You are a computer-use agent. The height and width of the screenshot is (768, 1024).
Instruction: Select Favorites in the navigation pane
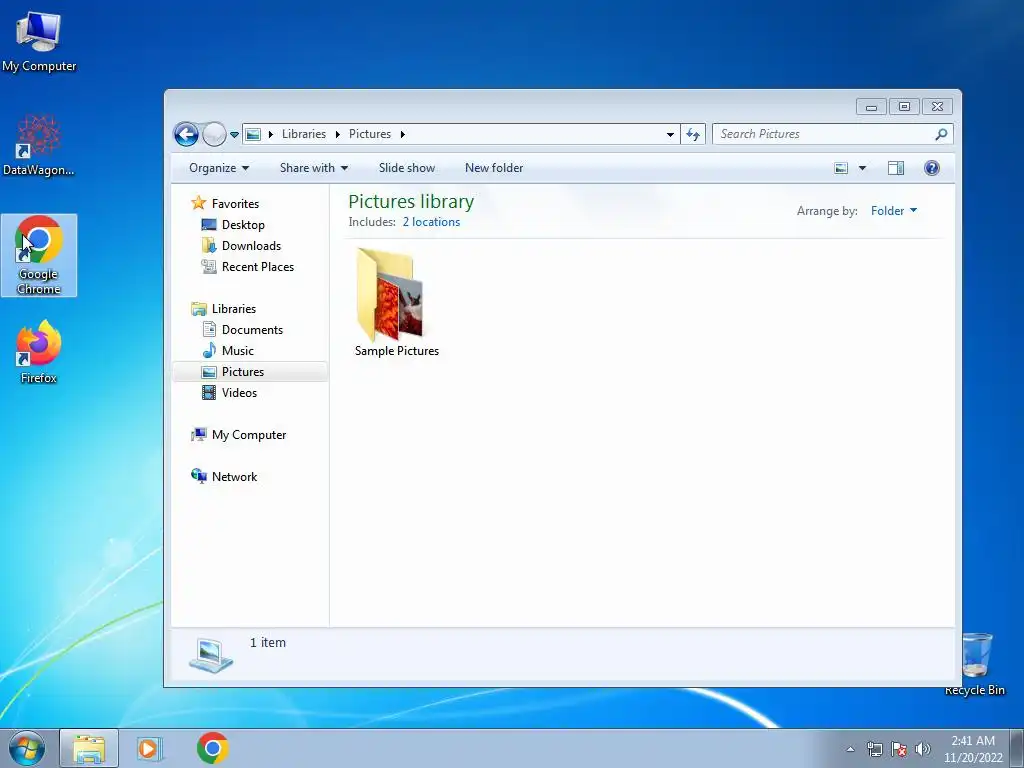(235, 204)
